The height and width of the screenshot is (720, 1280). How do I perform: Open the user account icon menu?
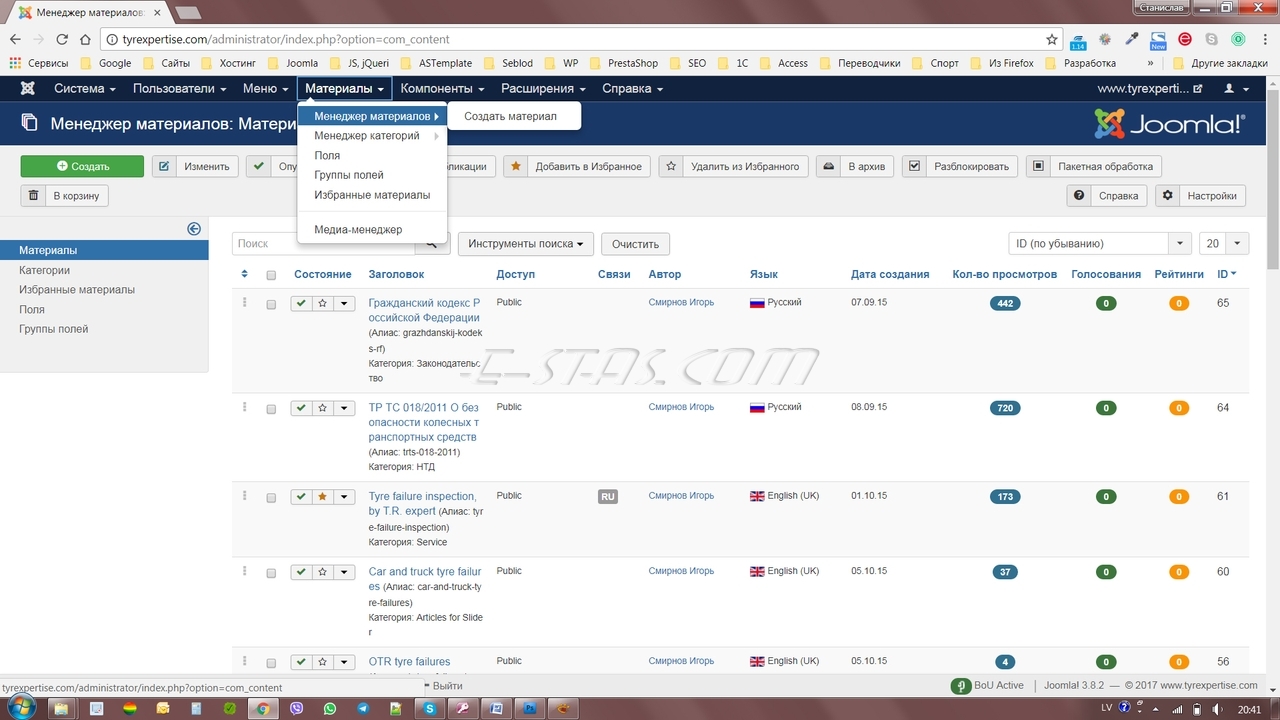coord(1236,88)
